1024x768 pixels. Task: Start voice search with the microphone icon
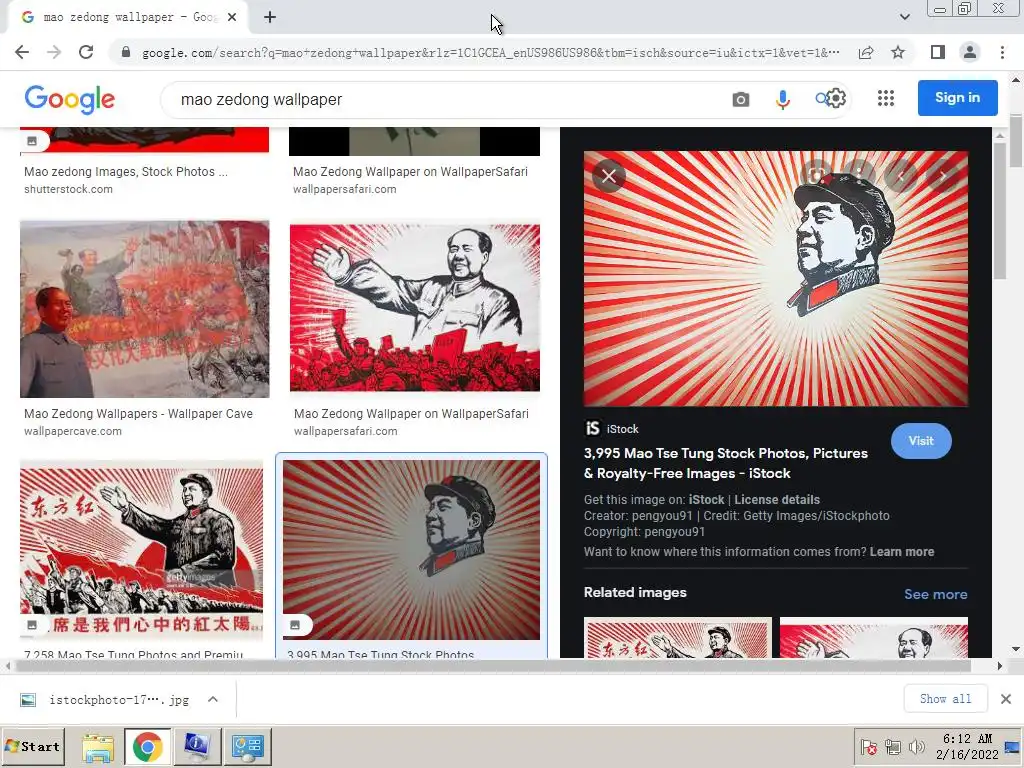(782, 99)
